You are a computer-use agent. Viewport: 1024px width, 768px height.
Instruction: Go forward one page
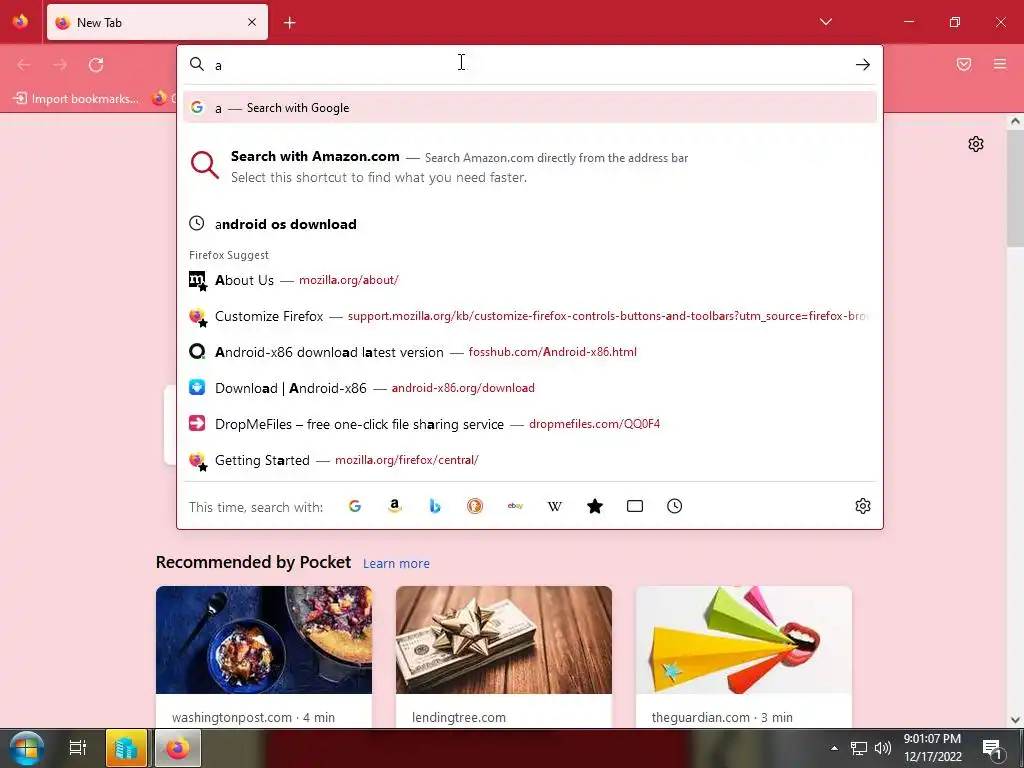[60, 65]
